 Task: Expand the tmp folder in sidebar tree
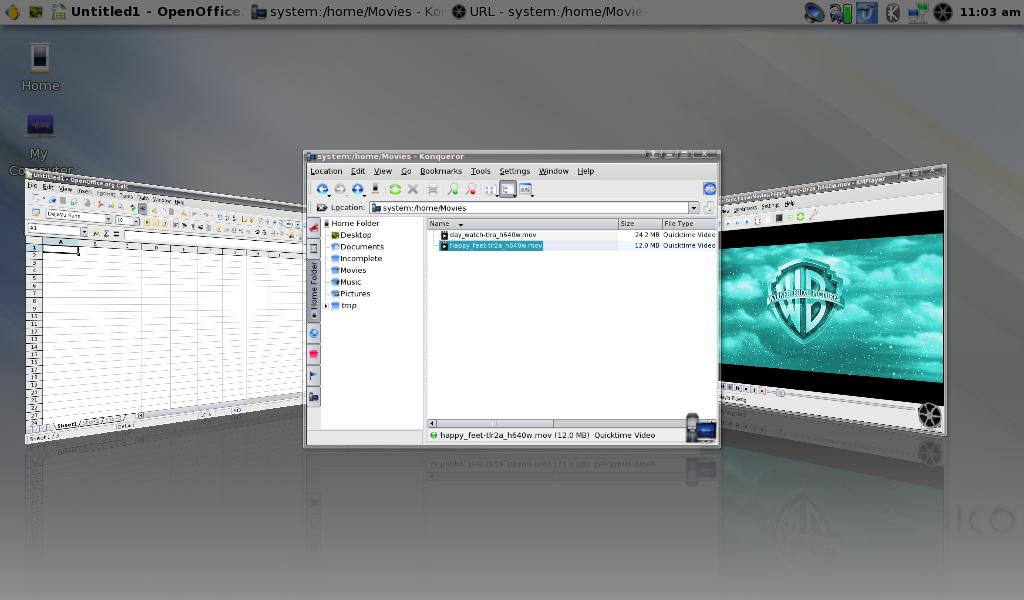click(326, 306)
